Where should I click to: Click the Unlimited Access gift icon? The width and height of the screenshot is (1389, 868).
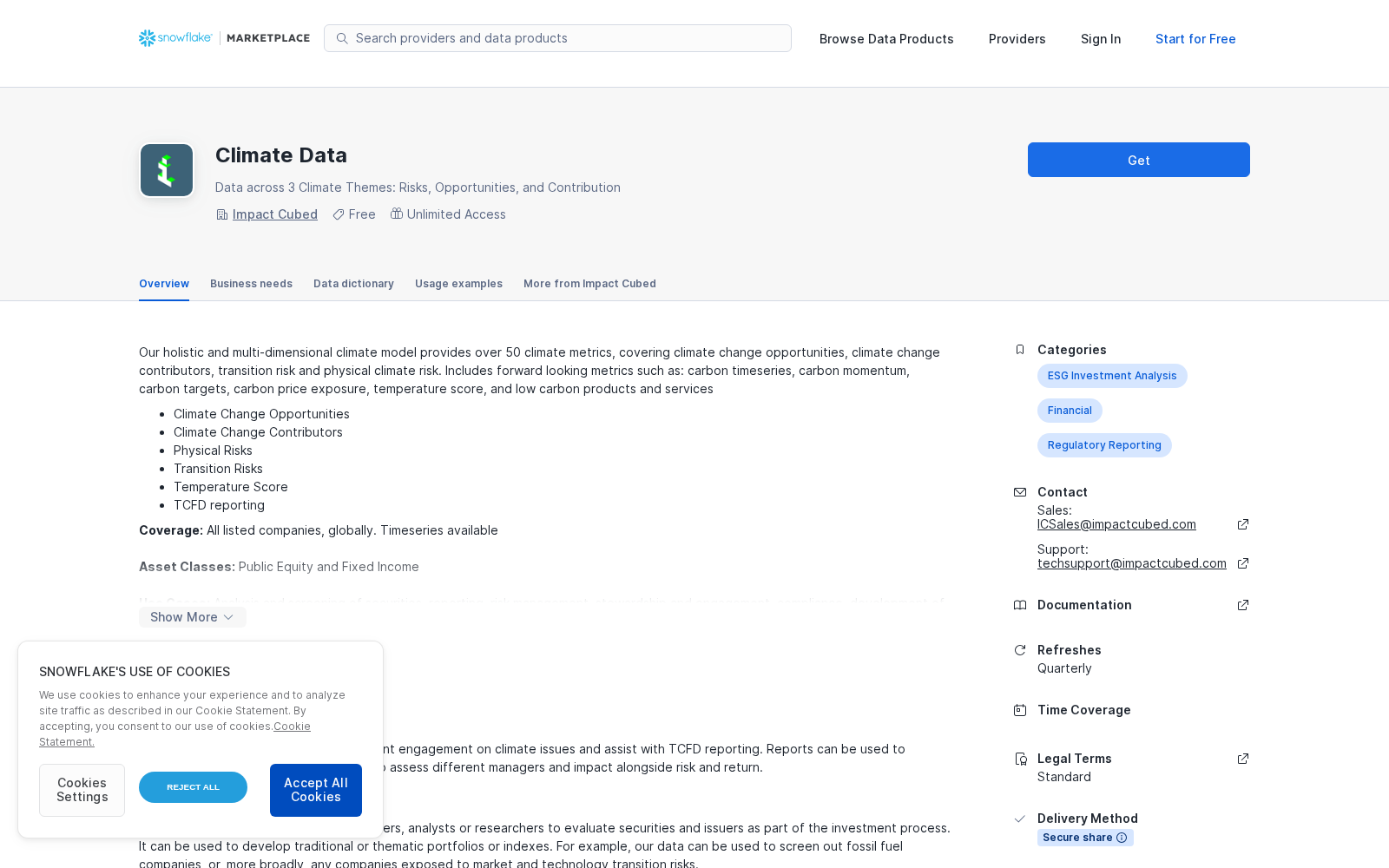tap(397, 214)
